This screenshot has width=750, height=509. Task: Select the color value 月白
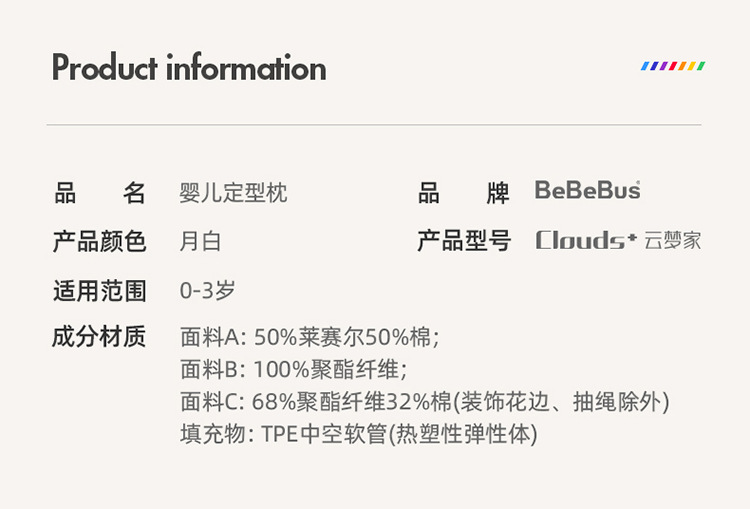200,241
